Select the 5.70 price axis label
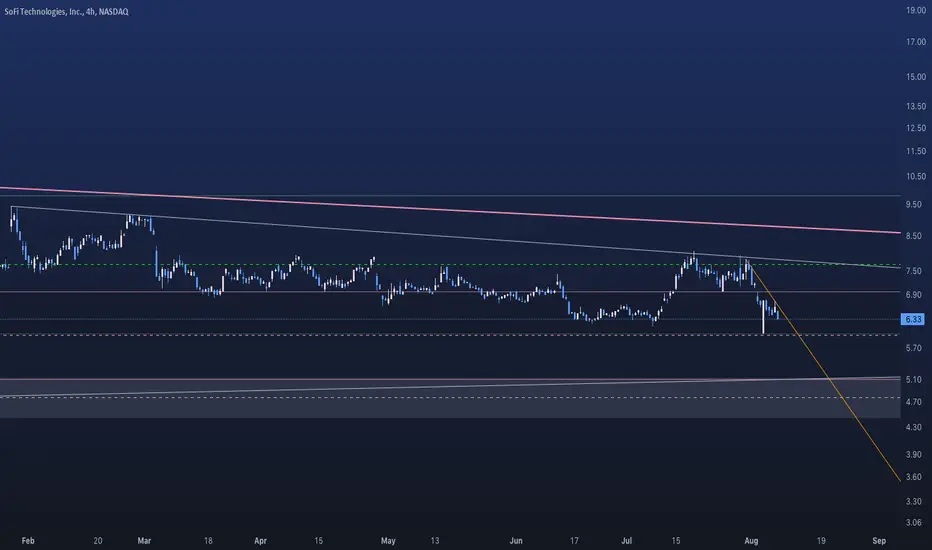 click(x=913, y=348)
